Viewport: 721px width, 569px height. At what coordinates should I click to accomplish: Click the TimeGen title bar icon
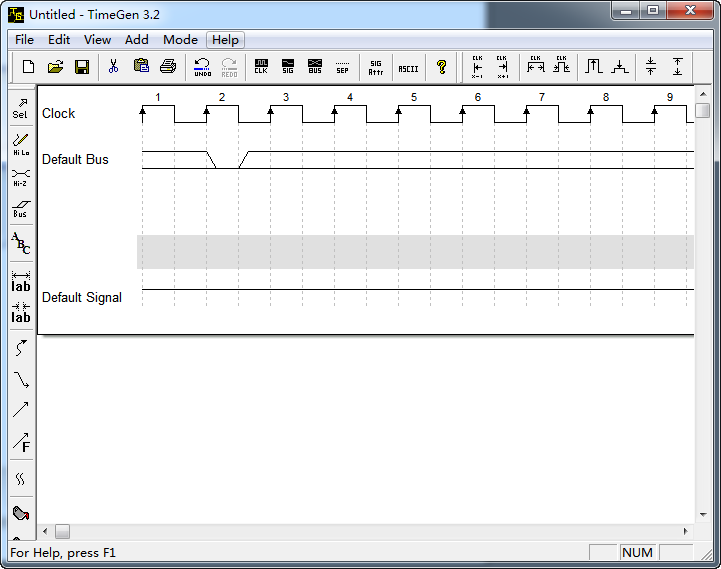click(16, 15)
